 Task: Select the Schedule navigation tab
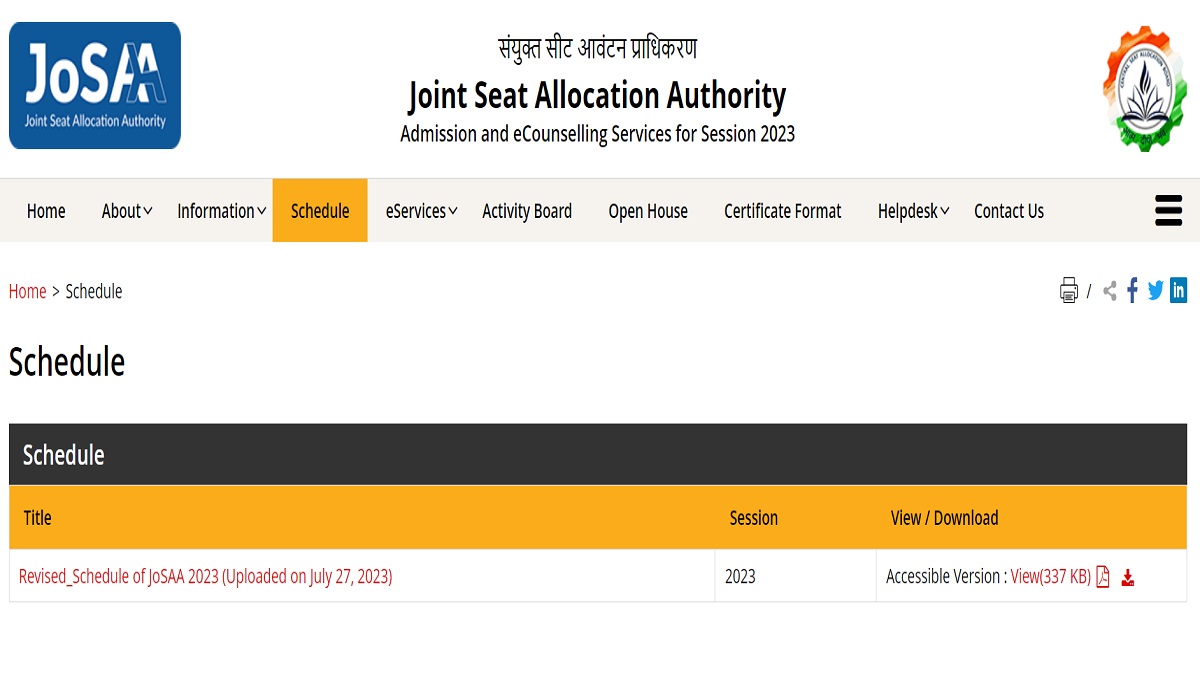[320, 211]
